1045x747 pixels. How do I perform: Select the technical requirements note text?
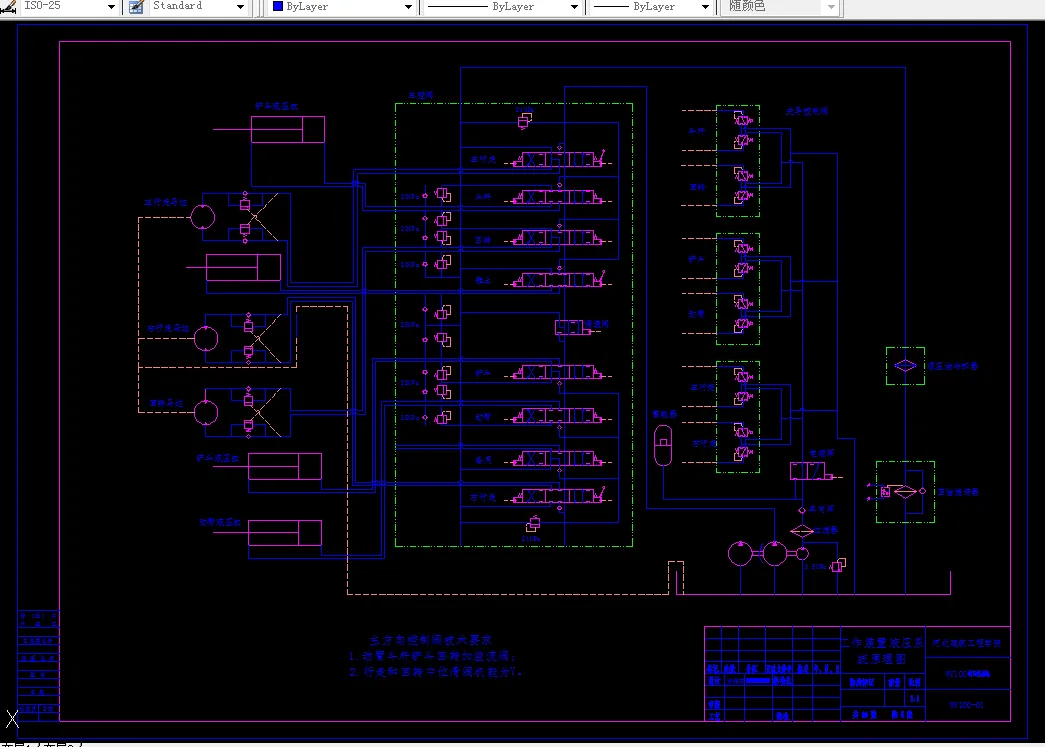[435, 656]
